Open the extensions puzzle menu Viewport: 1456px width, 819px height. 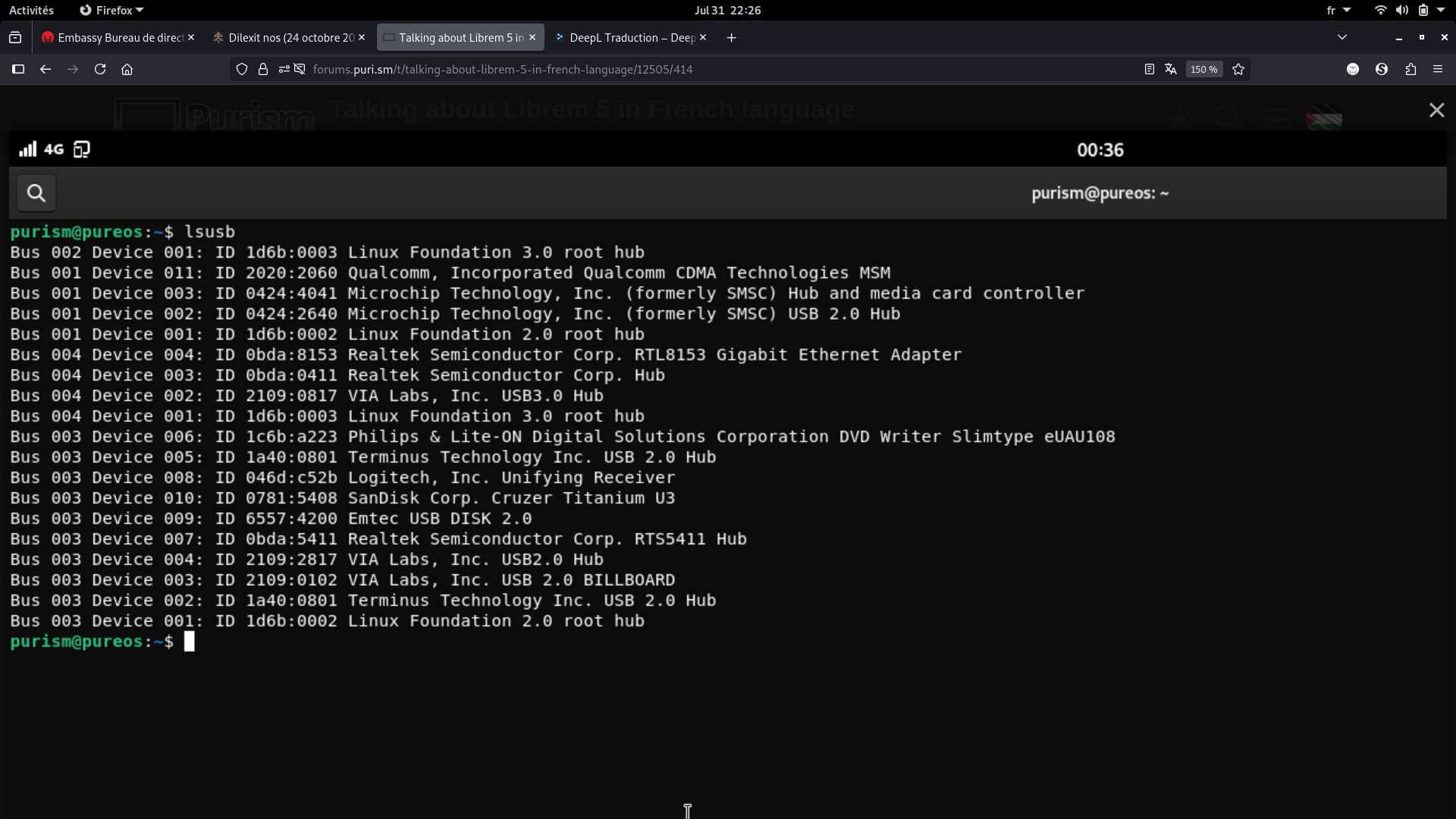(x=1410, y=69)
